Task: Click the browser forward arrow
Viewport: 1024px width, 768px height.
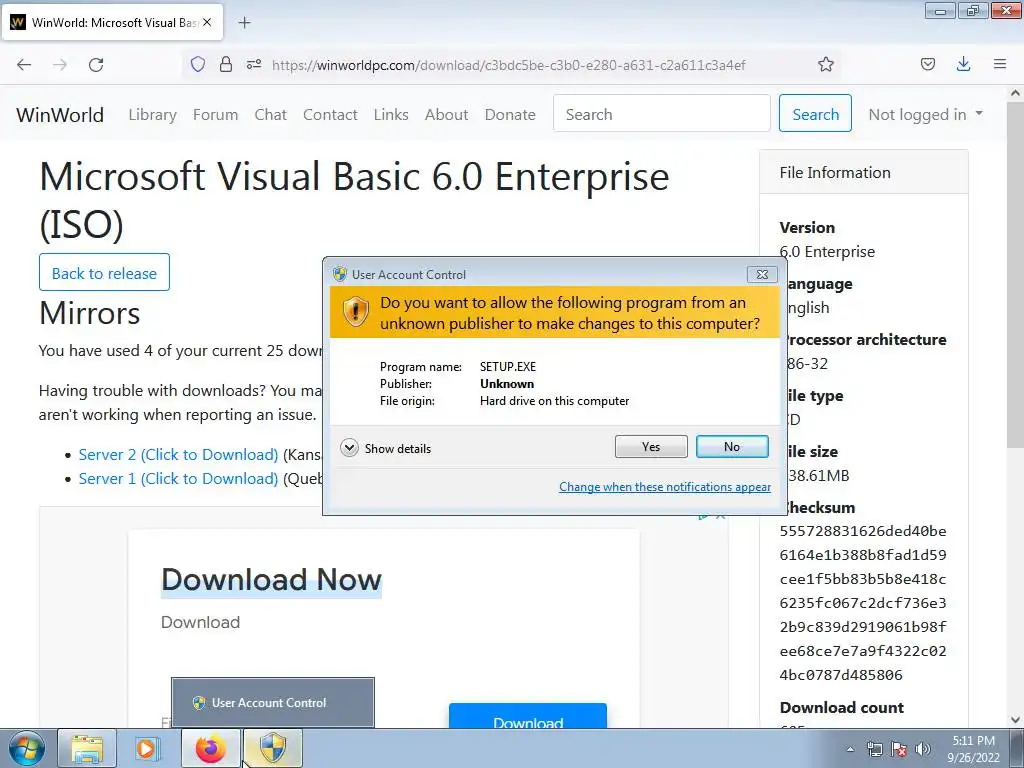Action: [60, 64]
